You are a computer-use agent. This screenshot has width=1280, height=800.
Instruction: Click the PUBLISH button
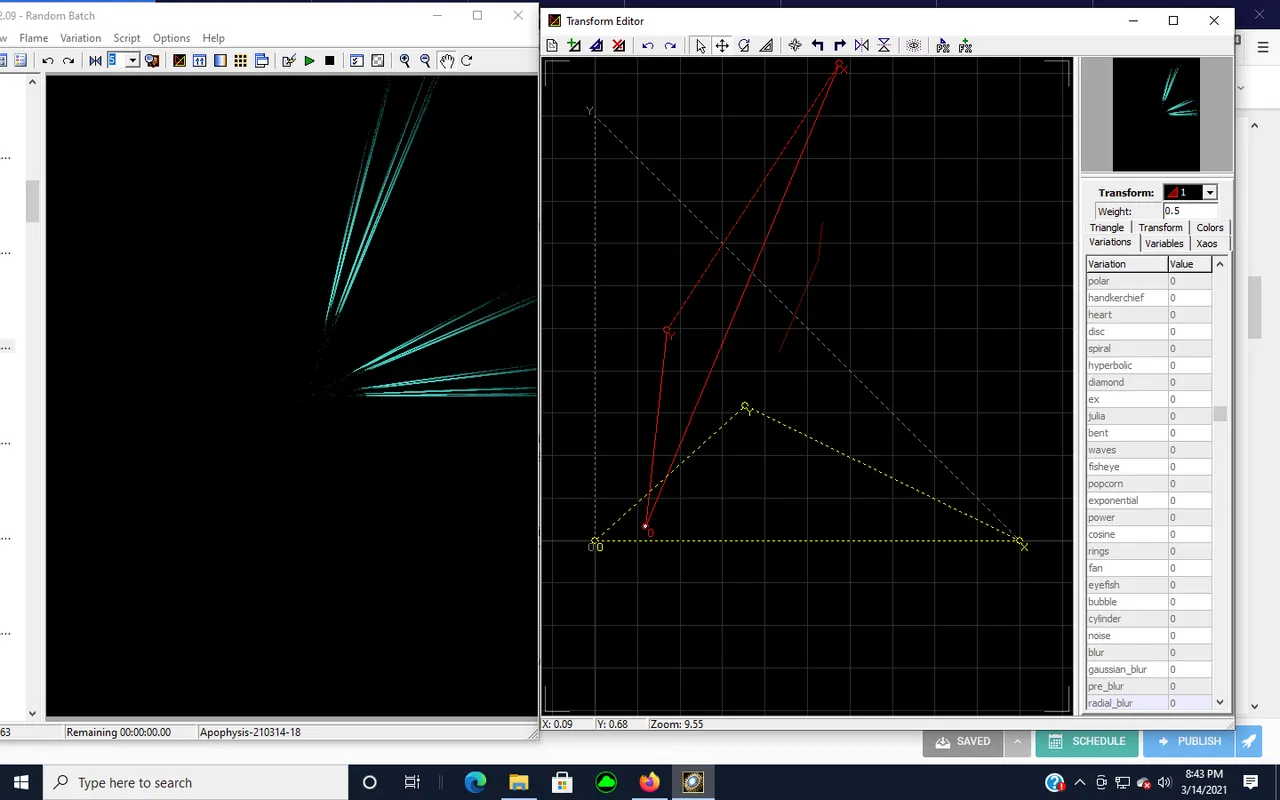click(x=1188, y=742)
